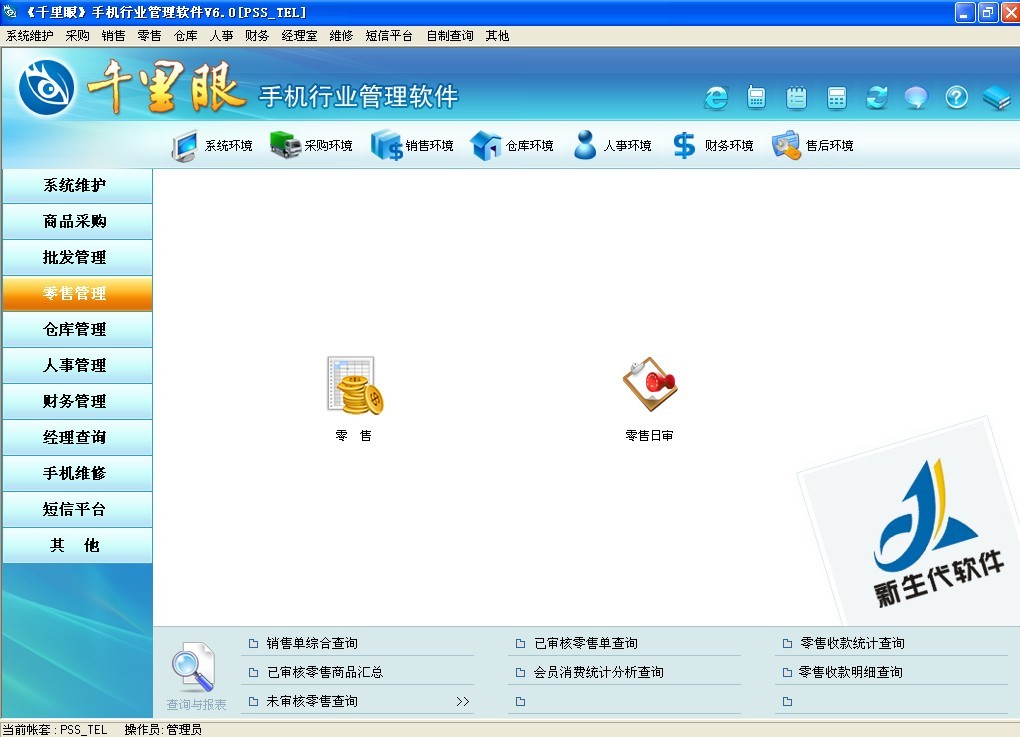Restore the window with title bar button
Screen dimensions: 1020x737
tap(987, 12)
